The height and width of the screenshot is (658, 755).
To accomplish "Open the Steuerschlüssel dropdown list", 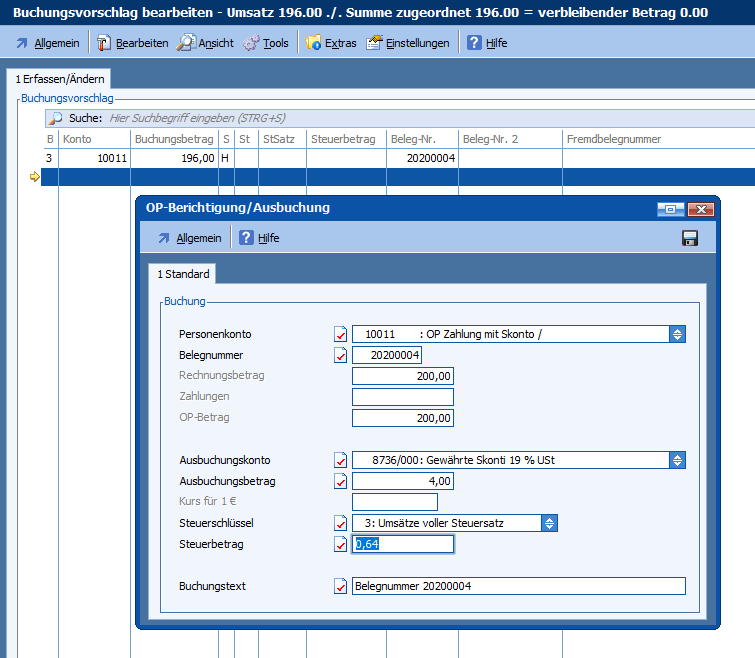I will click(549, 523).
